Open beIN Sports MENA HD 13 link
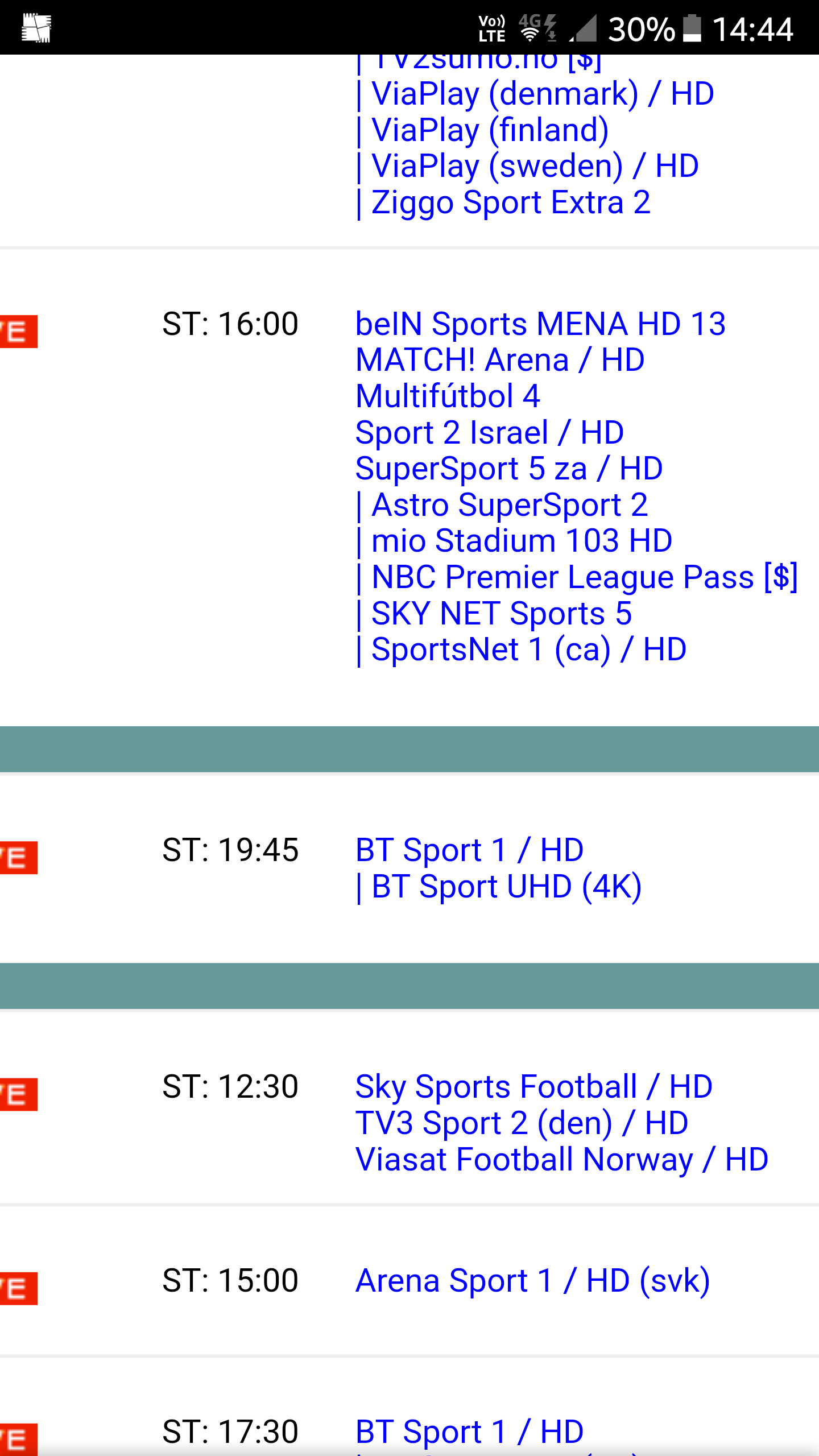Viewport: 819px width, 1456px height. (x=540, y=324)
